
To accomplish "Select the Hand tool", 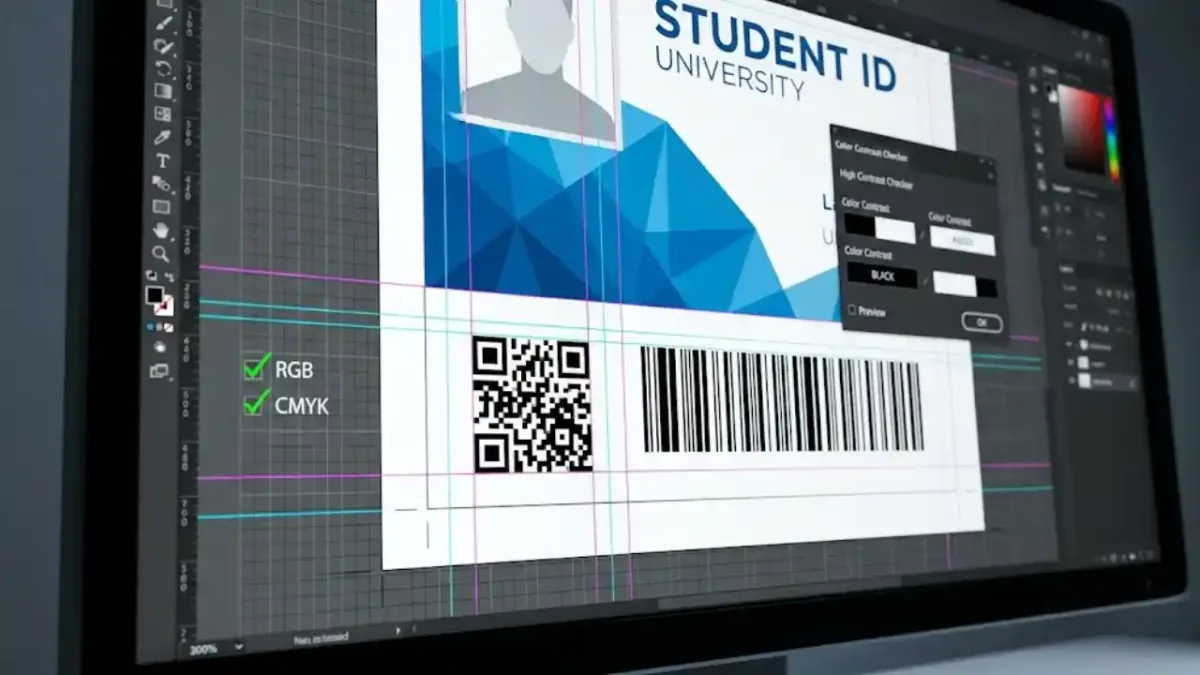I will [x=161, y=230].
